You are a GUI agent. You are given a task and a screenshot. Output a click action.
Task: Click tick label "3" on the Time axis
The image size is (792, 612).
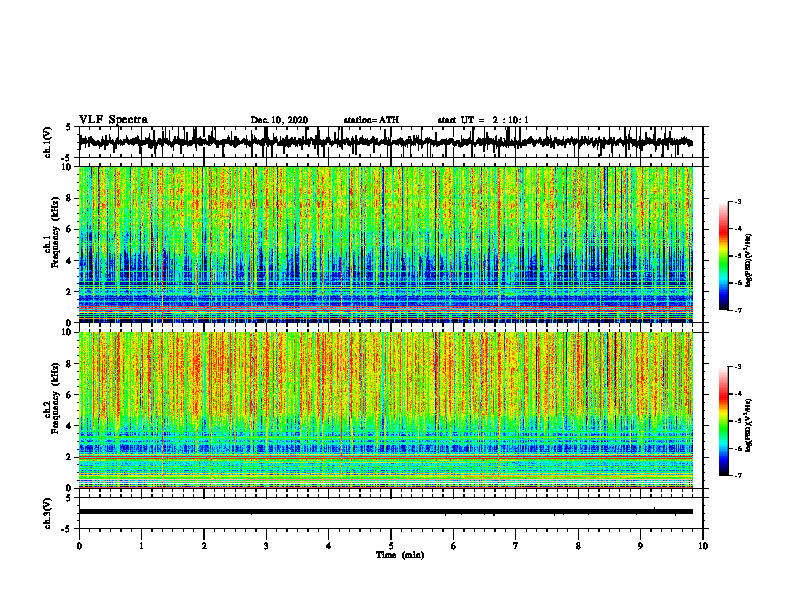pos(266,546)
